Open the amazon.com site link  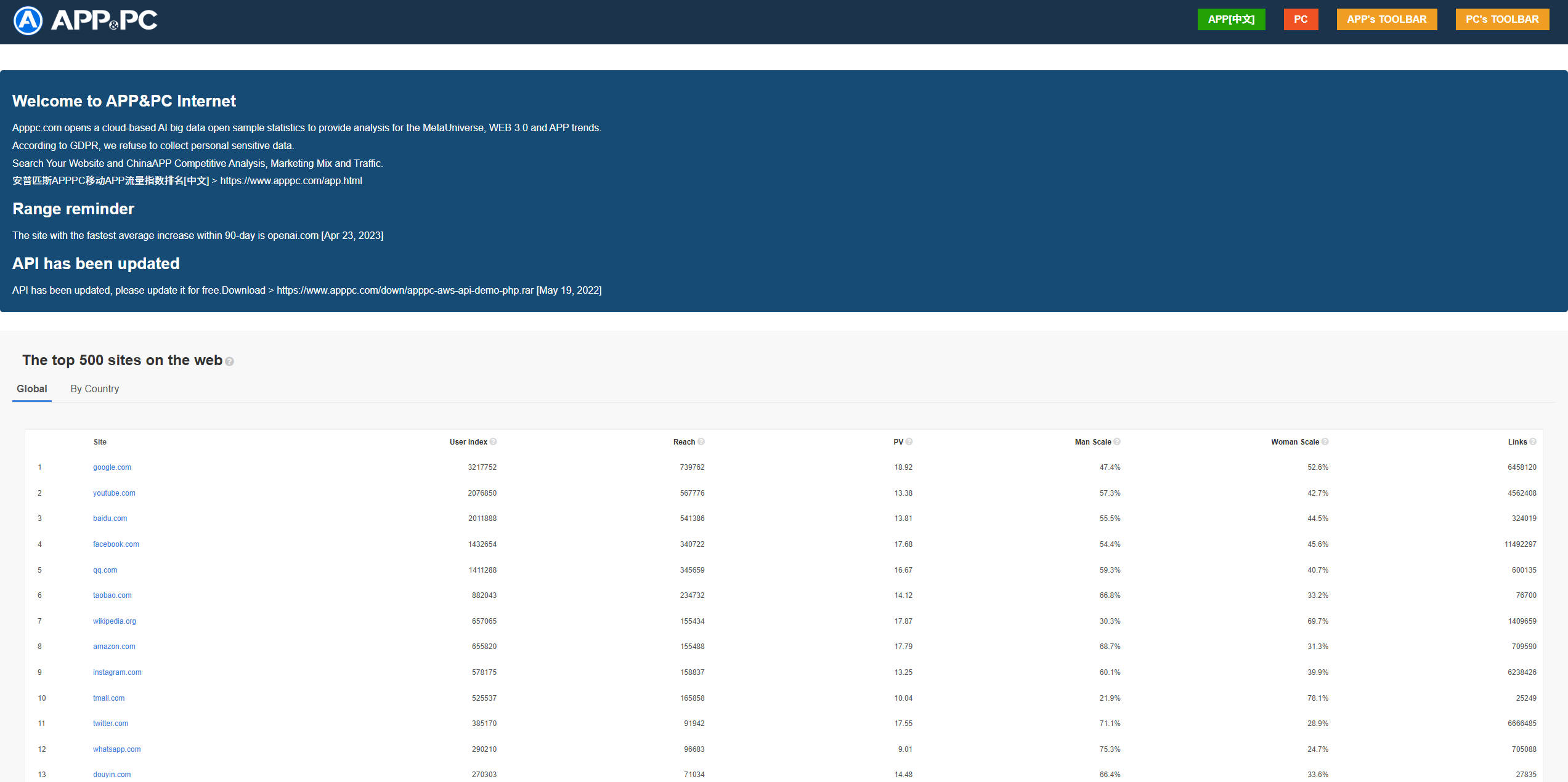(114, 647)
